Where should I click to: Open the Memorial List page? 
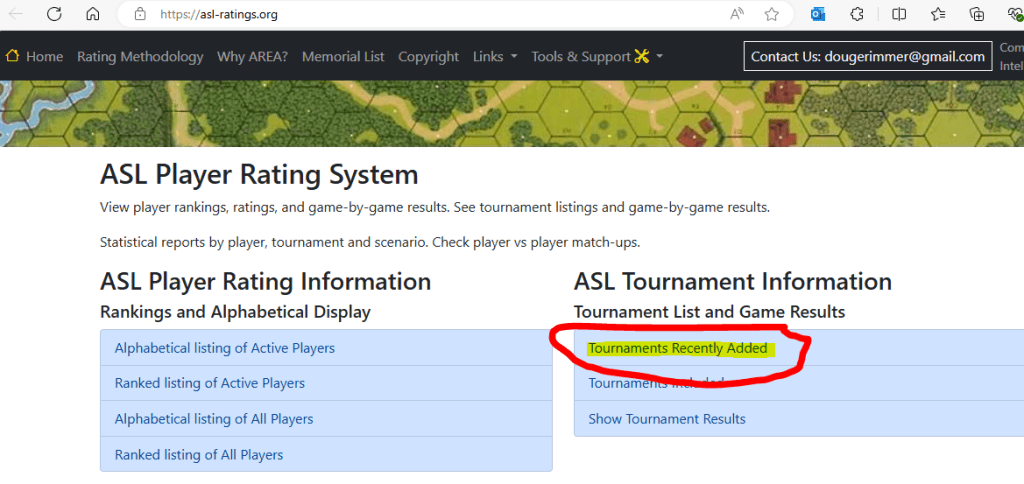click(343, 57)
